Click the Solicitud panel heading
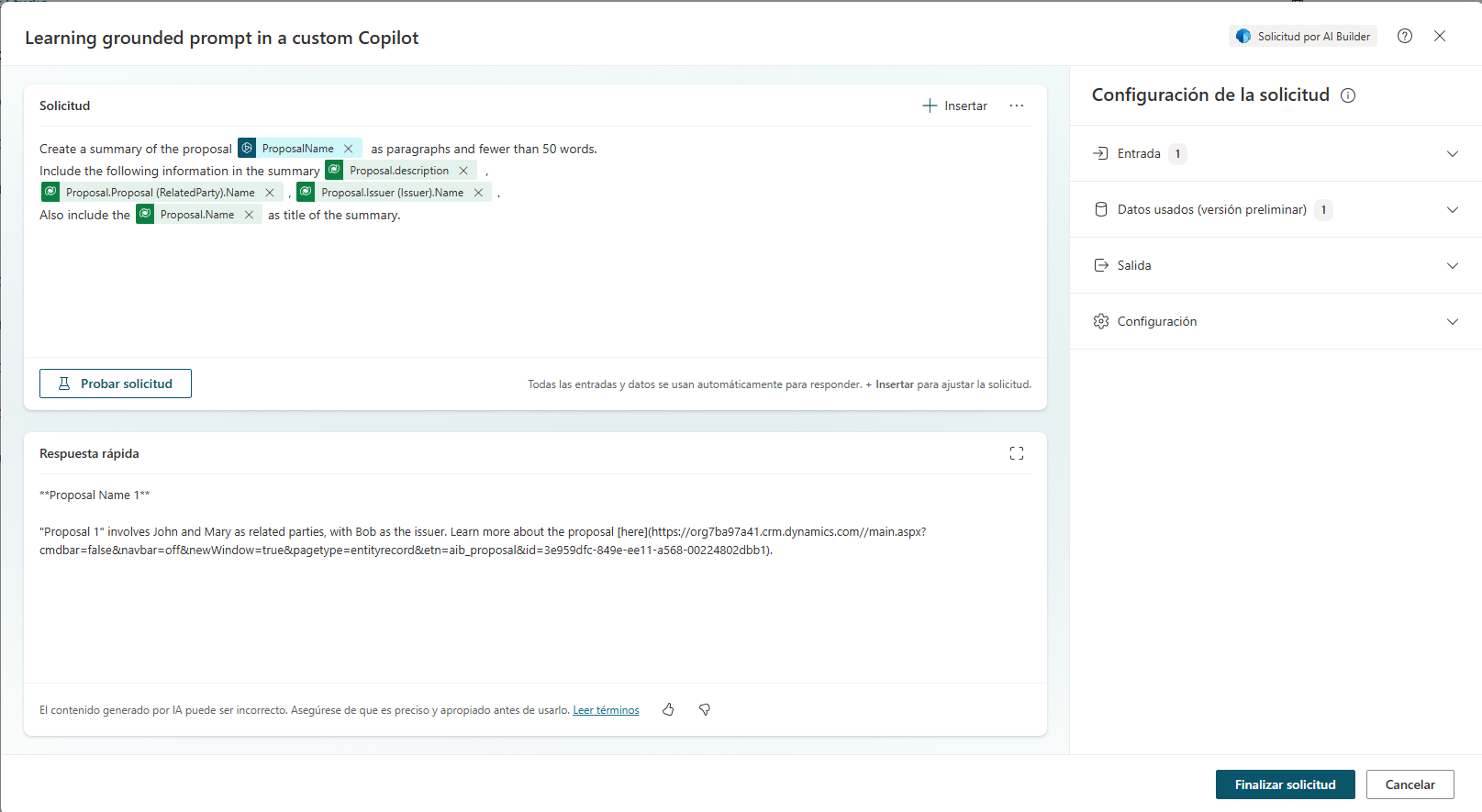The height and width of the screenshot is (812, 1482). (64, 106)
